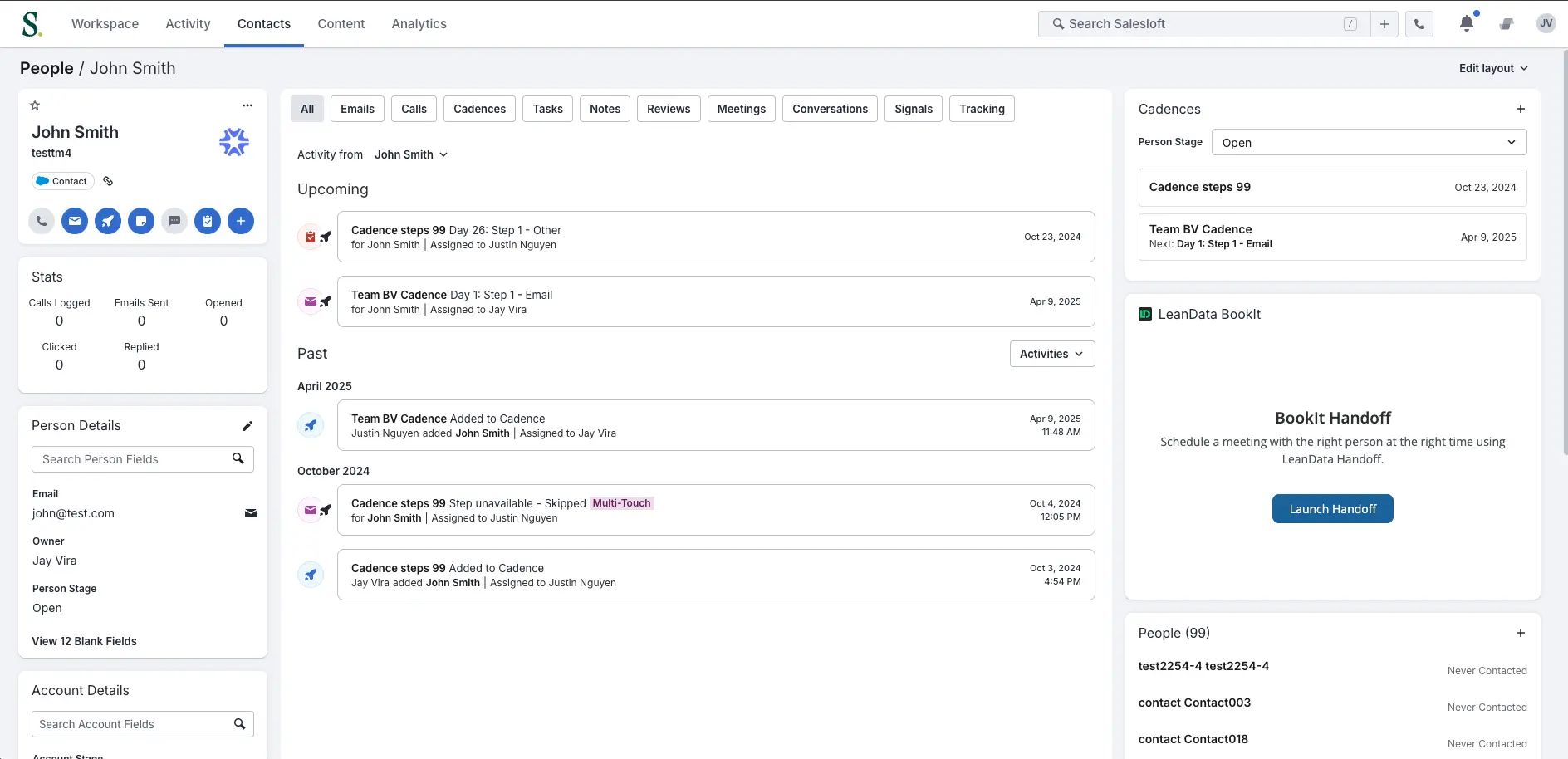Click View 12 Blank Fields link
The width and height of the screenshot is (1568, 759).
click(85, 641)
